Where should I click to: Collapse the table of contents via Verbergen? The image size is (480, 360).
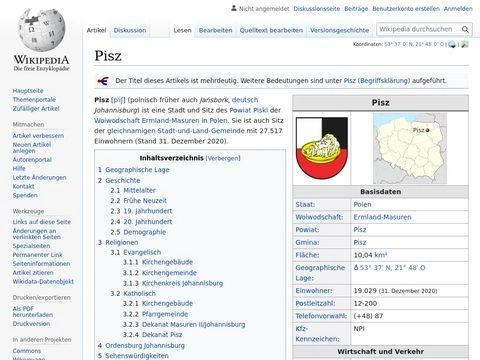click(x=223, y=158)
